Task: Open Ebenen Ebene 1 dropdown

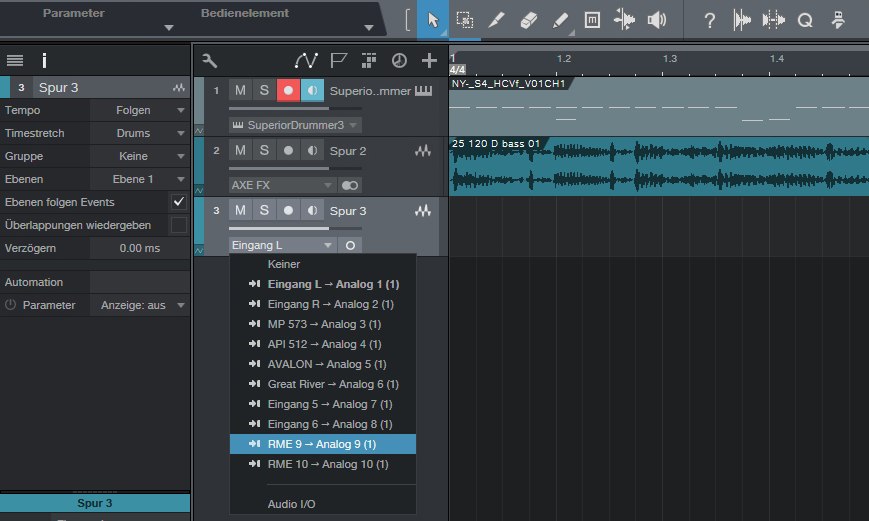Action: [140, 179]
